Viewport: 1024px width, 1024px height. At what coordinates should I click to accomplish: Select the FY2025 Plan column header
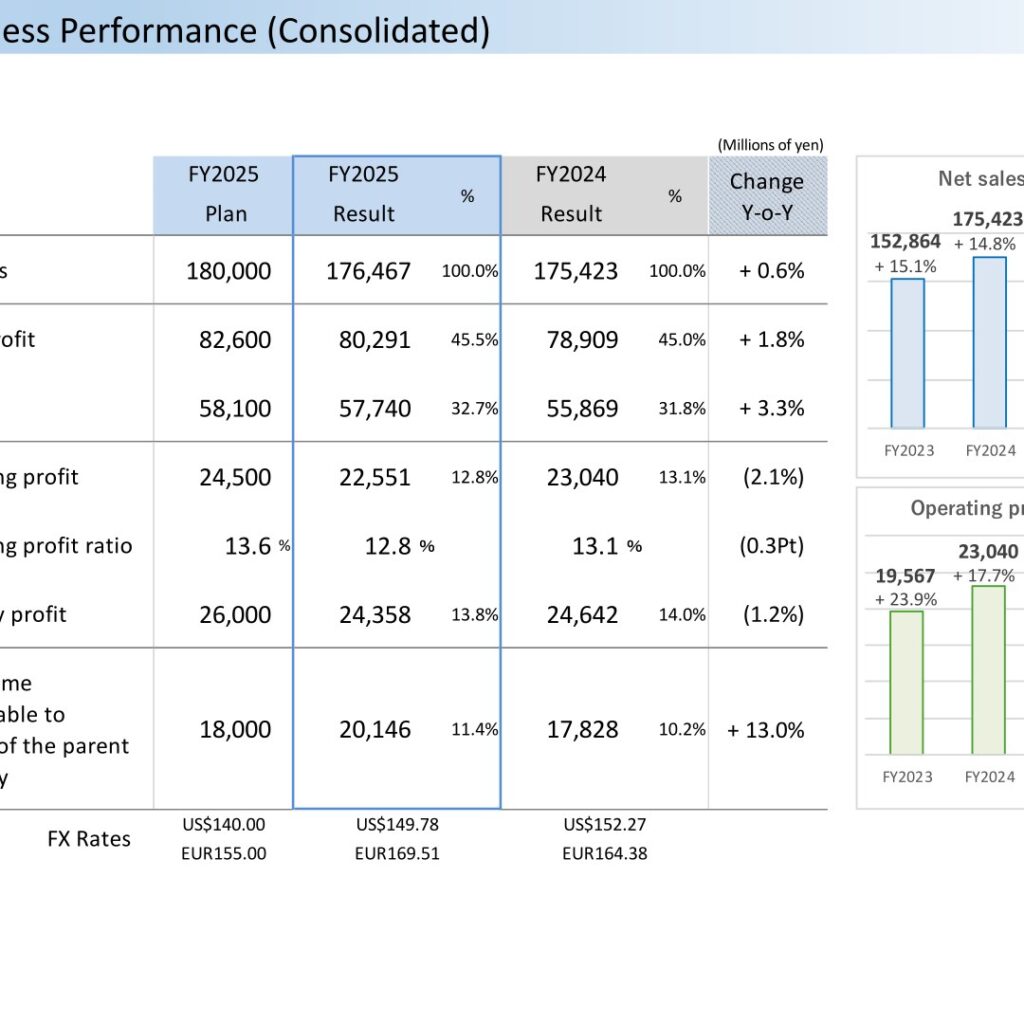pyautogui.click(x=223, y=195)
